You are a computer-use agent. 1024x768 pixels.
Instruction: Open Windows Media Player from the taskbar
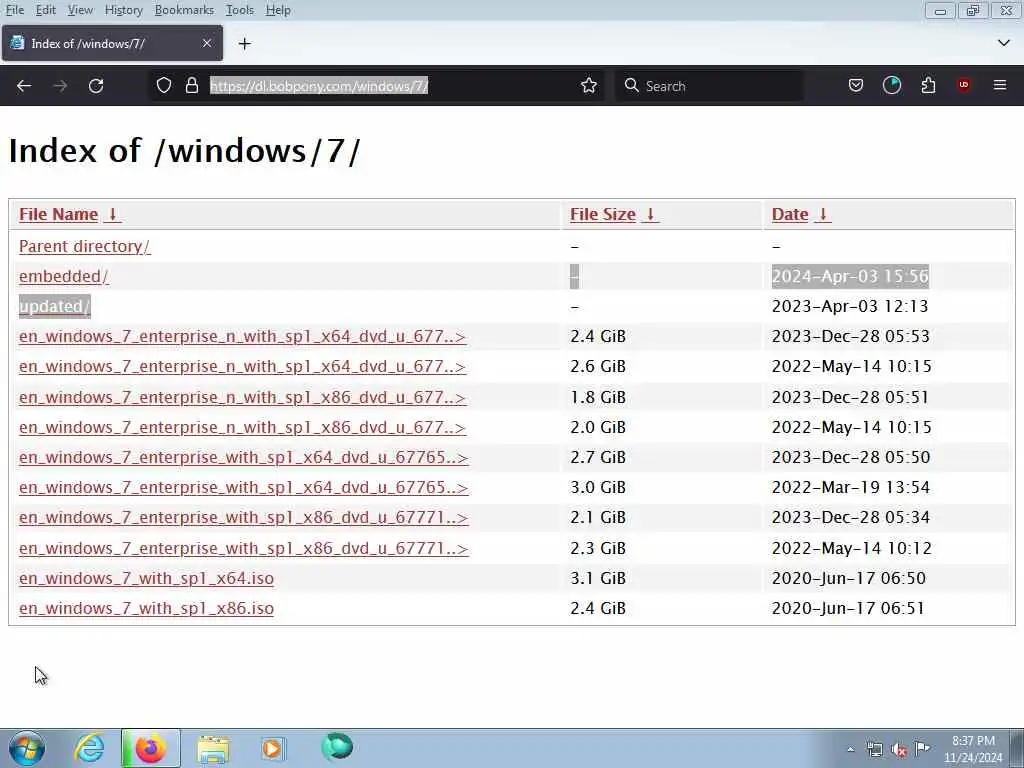tap(273, 748)
